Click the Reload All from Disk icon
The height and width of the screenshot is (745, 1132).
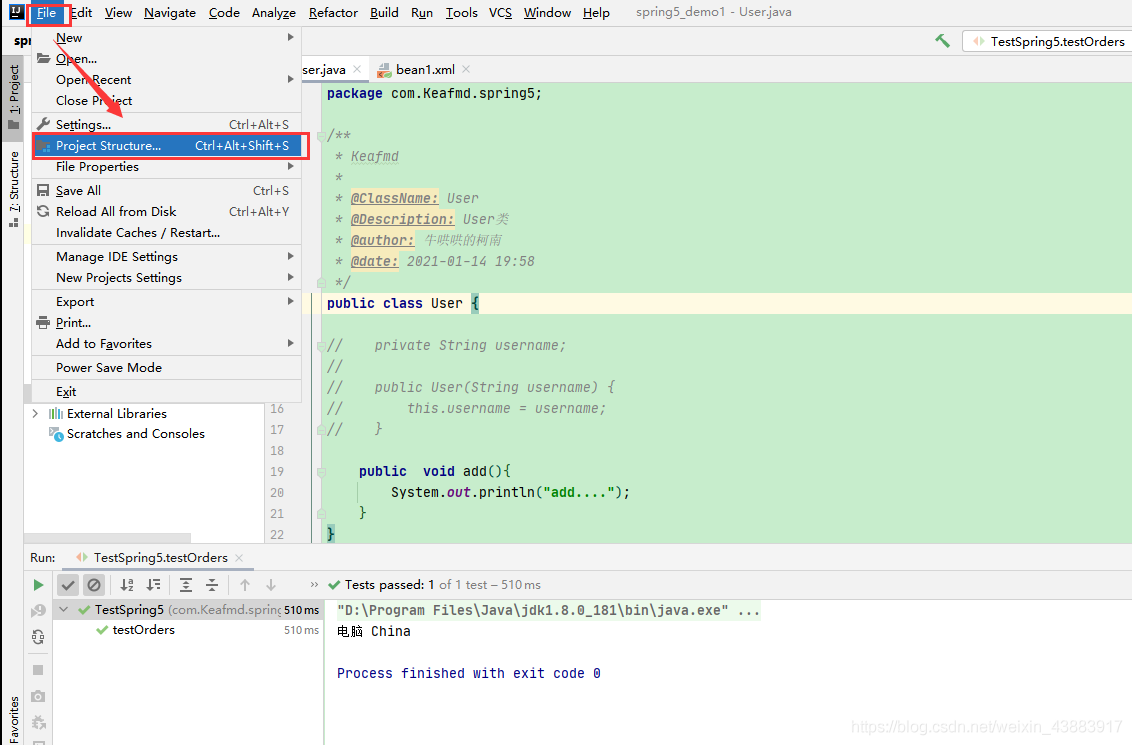coord(43,212)
